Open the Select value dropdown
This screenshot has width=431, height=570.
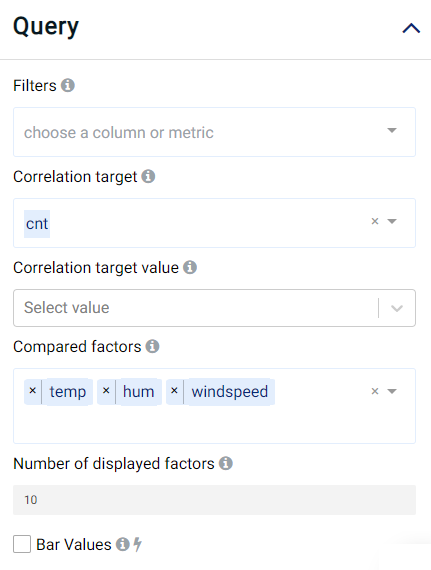click(214, 308)
